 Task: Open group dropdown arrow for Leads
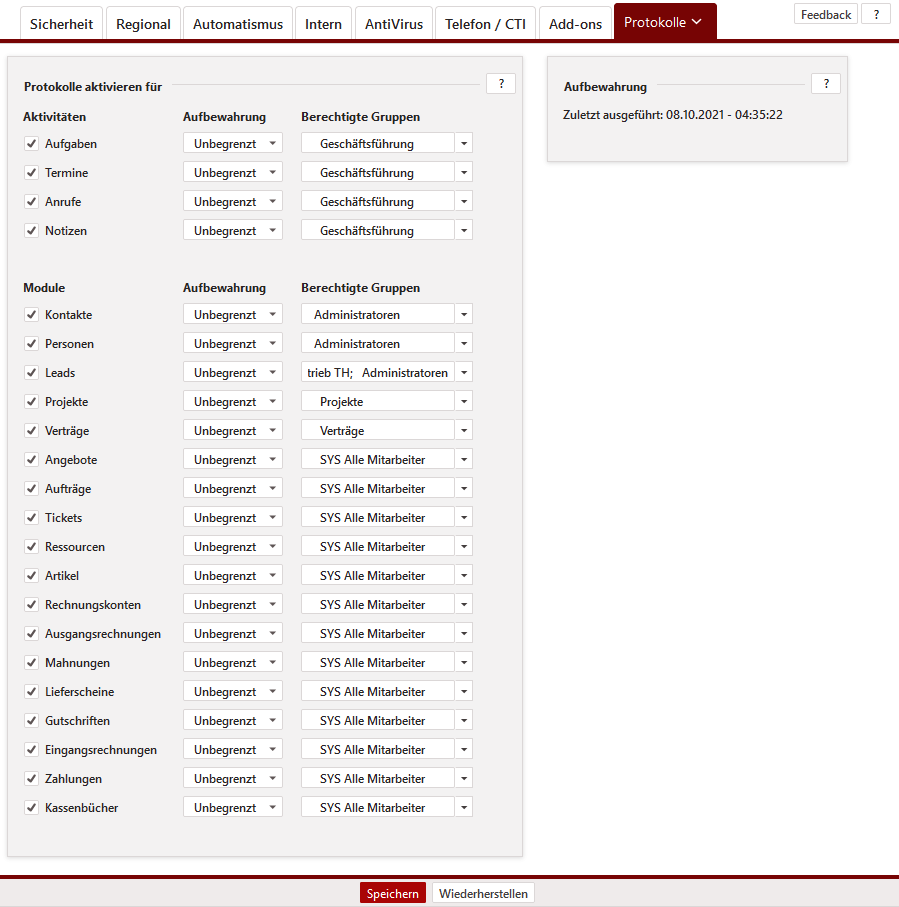(463, 373)
